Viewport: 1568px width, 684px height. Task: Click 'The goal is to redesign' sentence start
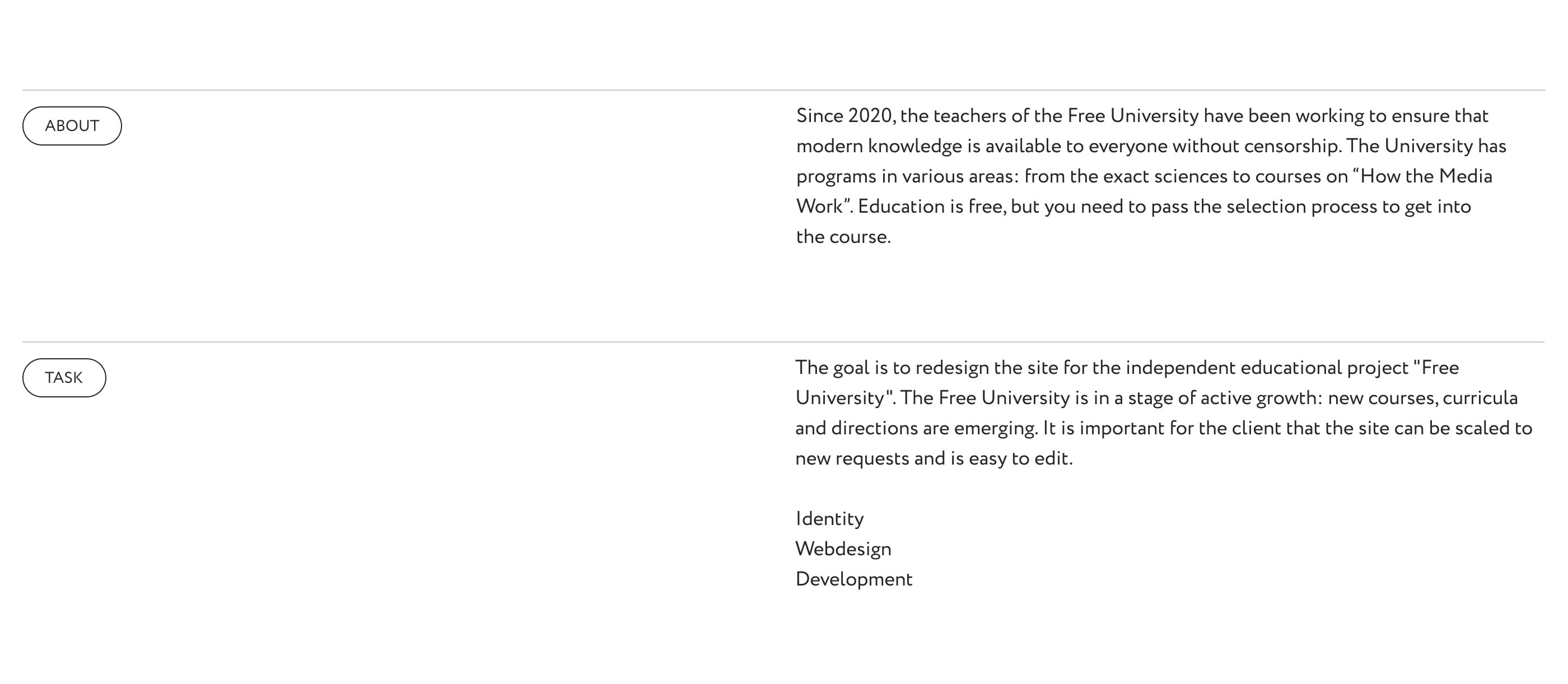point(892,368)
